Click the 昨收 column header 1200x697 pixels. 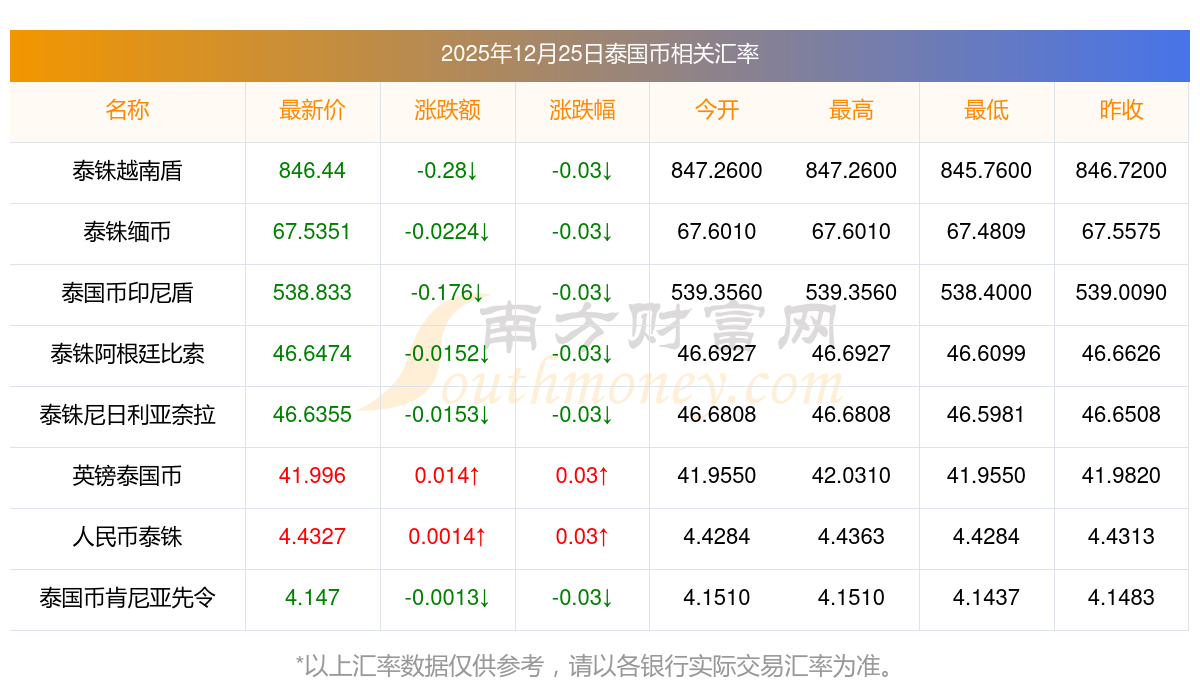(1121, 110)
